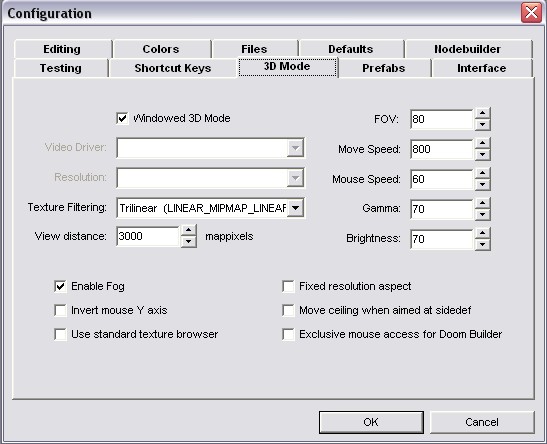Dismiss the dialog with Cancel

click(482, 422)
